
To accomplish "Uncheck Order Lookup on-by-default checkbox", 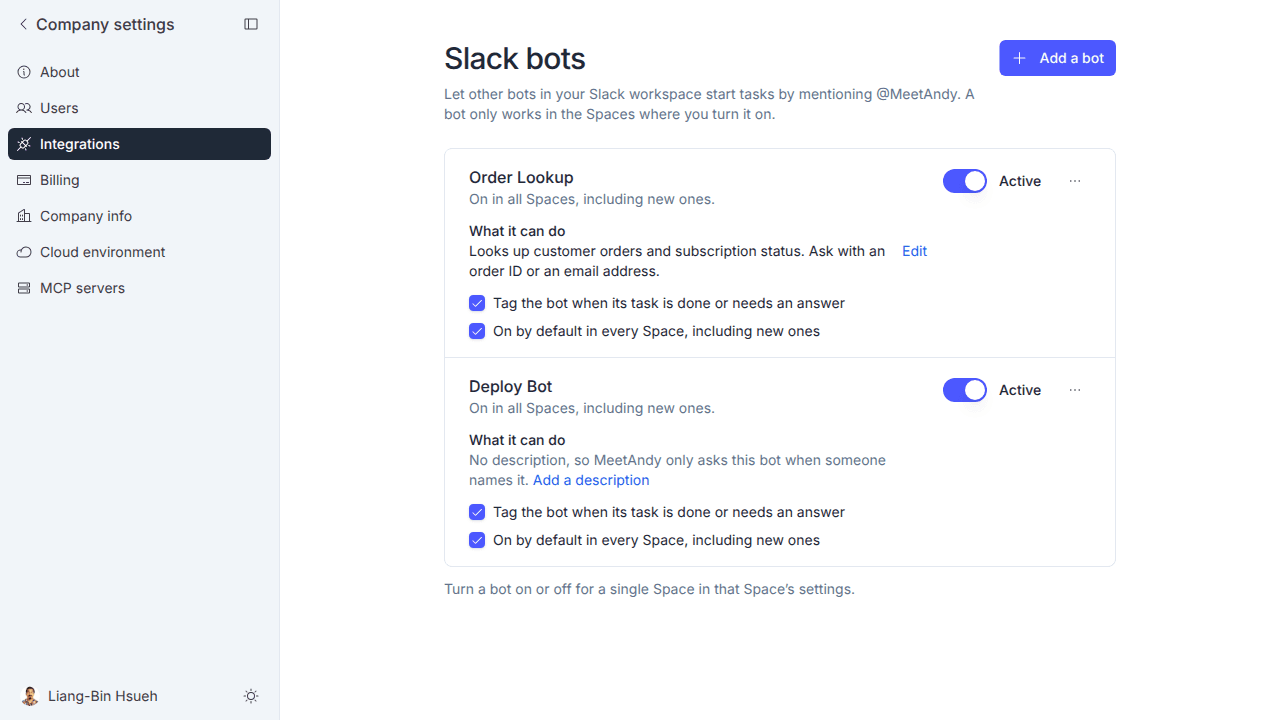I will tap(477, 331).
